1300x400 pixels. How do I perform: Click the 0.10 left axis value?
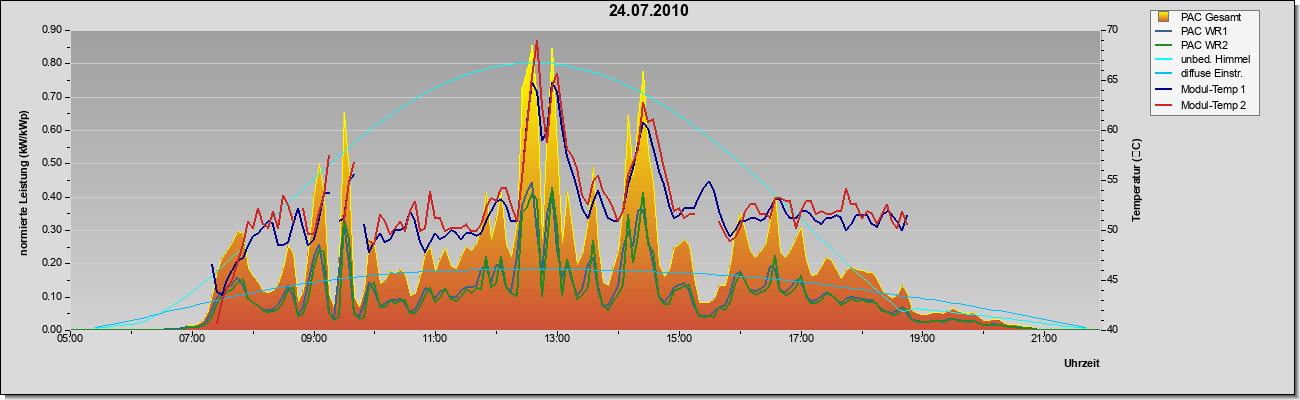click(x=52, y=297)
